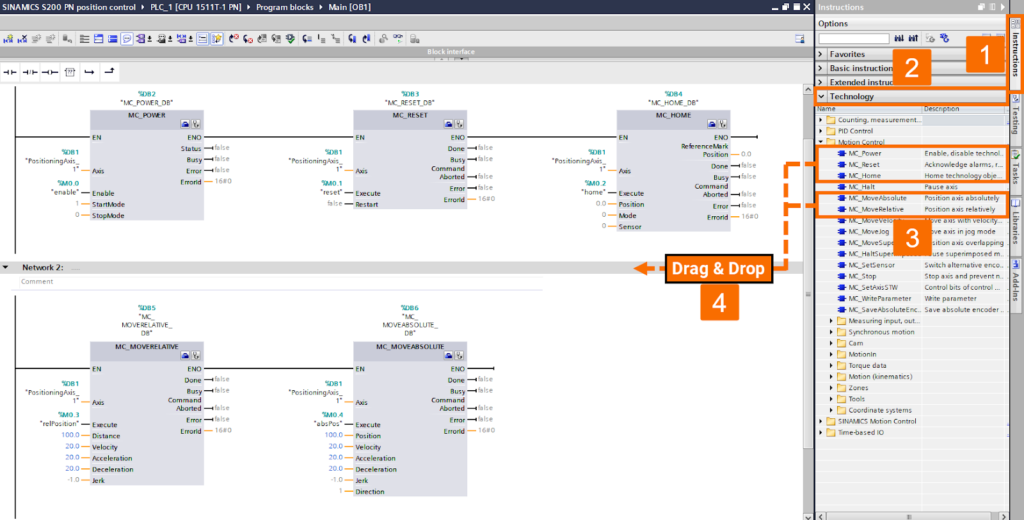Open MC_POWER block configuration icon
Screen dimensions: 1024x520
(185, 123)
